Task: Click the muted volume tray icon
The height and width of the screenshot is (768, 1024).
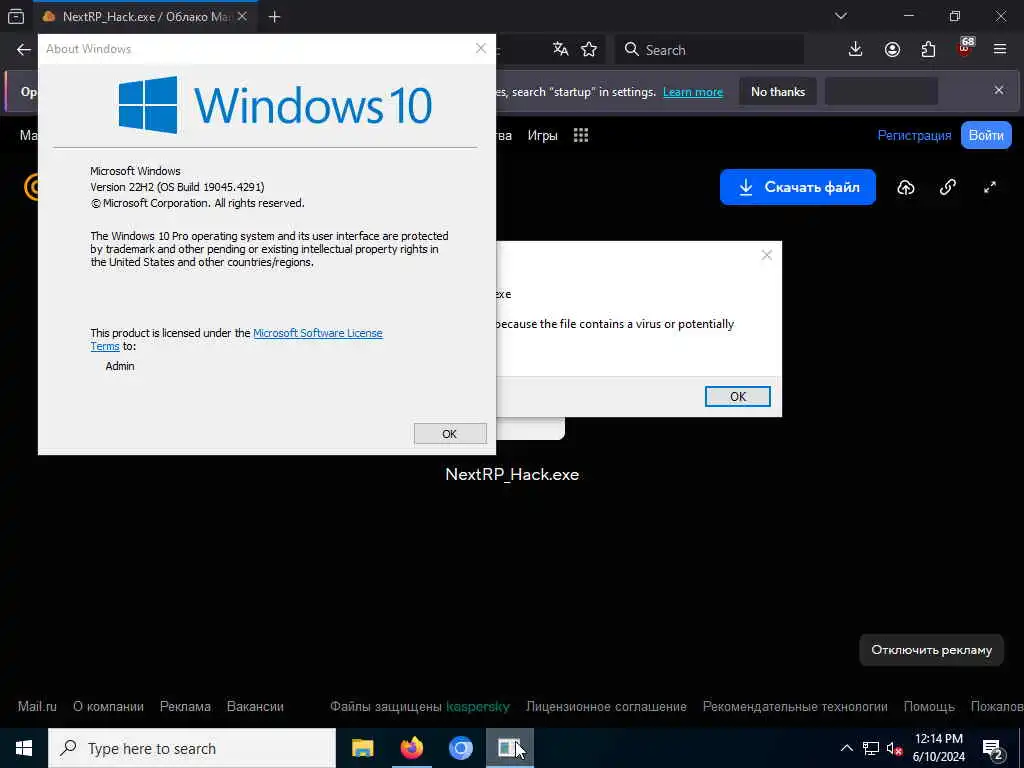Action: tap(895, 748)
